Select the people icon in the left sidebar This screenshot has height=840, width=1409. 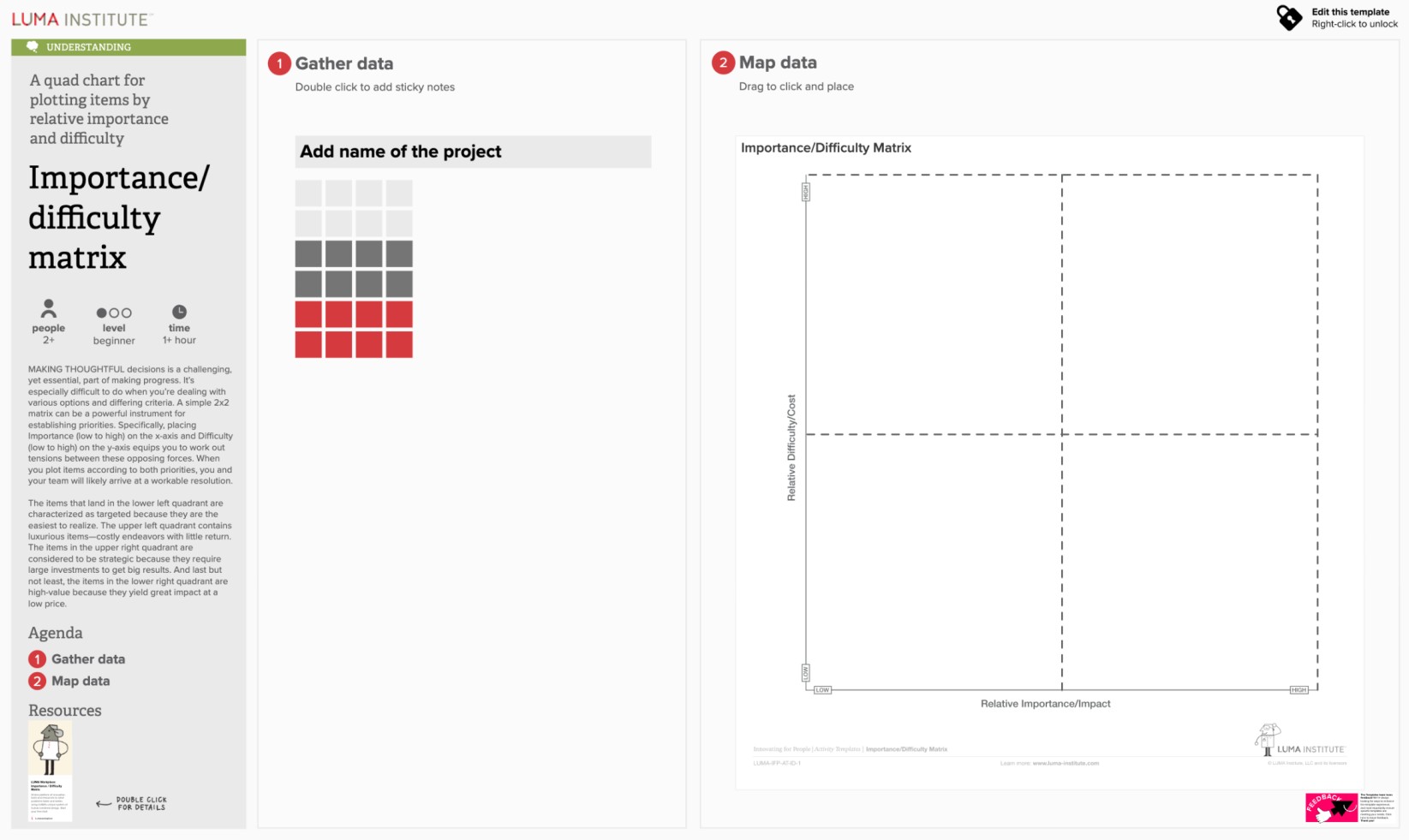point(49,310)
